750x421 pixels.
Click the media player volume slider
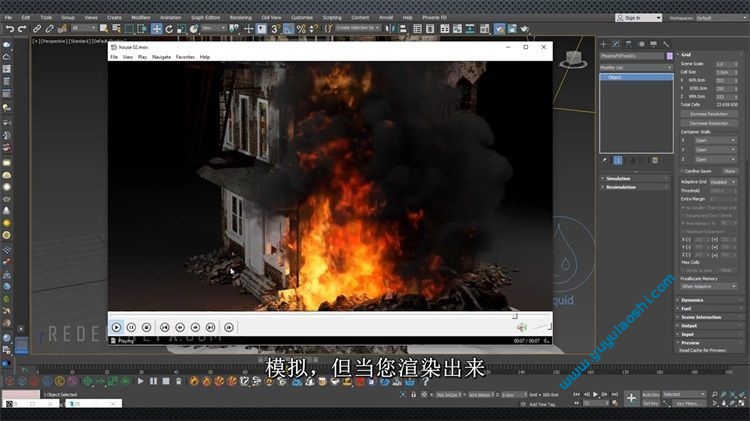541,327
